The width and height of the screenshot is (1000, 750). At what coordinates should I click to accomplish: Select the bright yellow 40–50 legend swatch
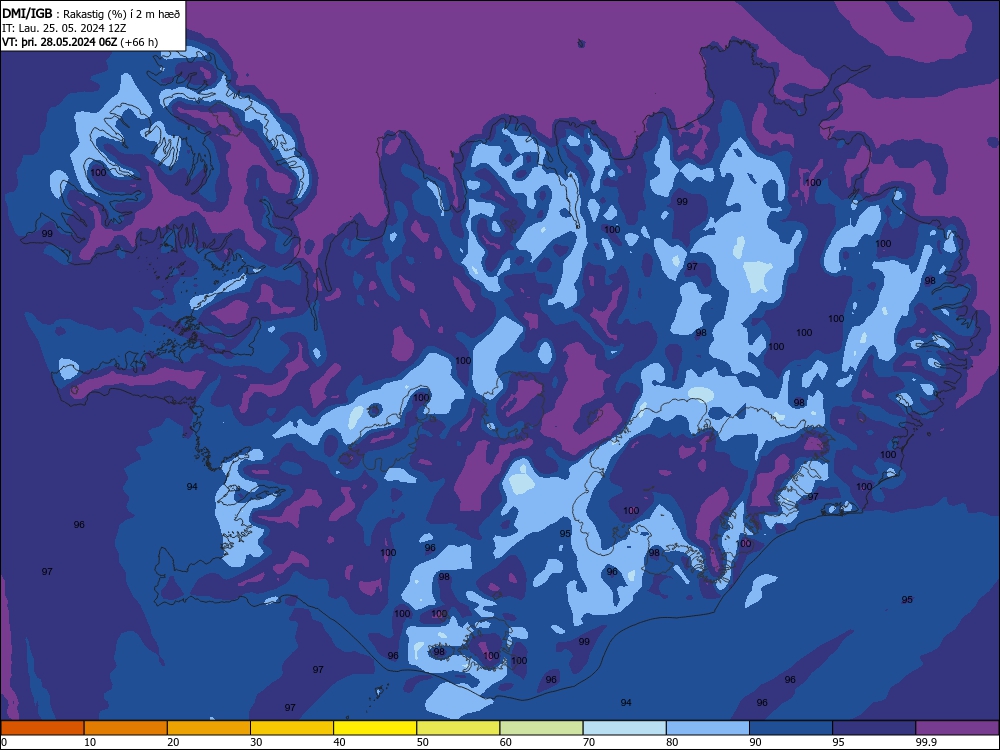375,728
